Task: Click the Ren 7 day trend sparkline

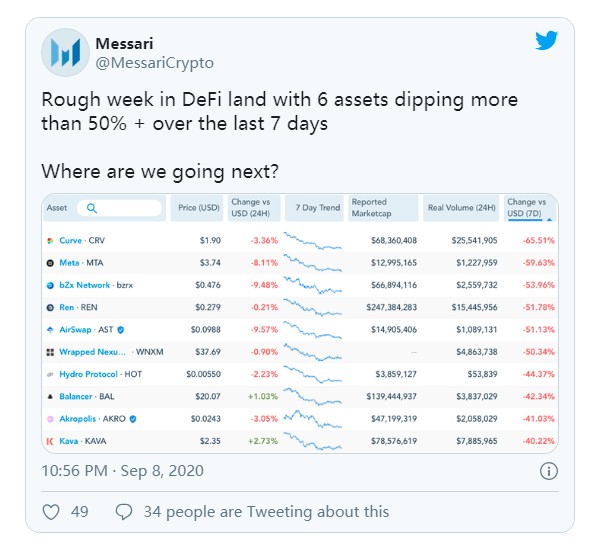Action: click(312, 308)
